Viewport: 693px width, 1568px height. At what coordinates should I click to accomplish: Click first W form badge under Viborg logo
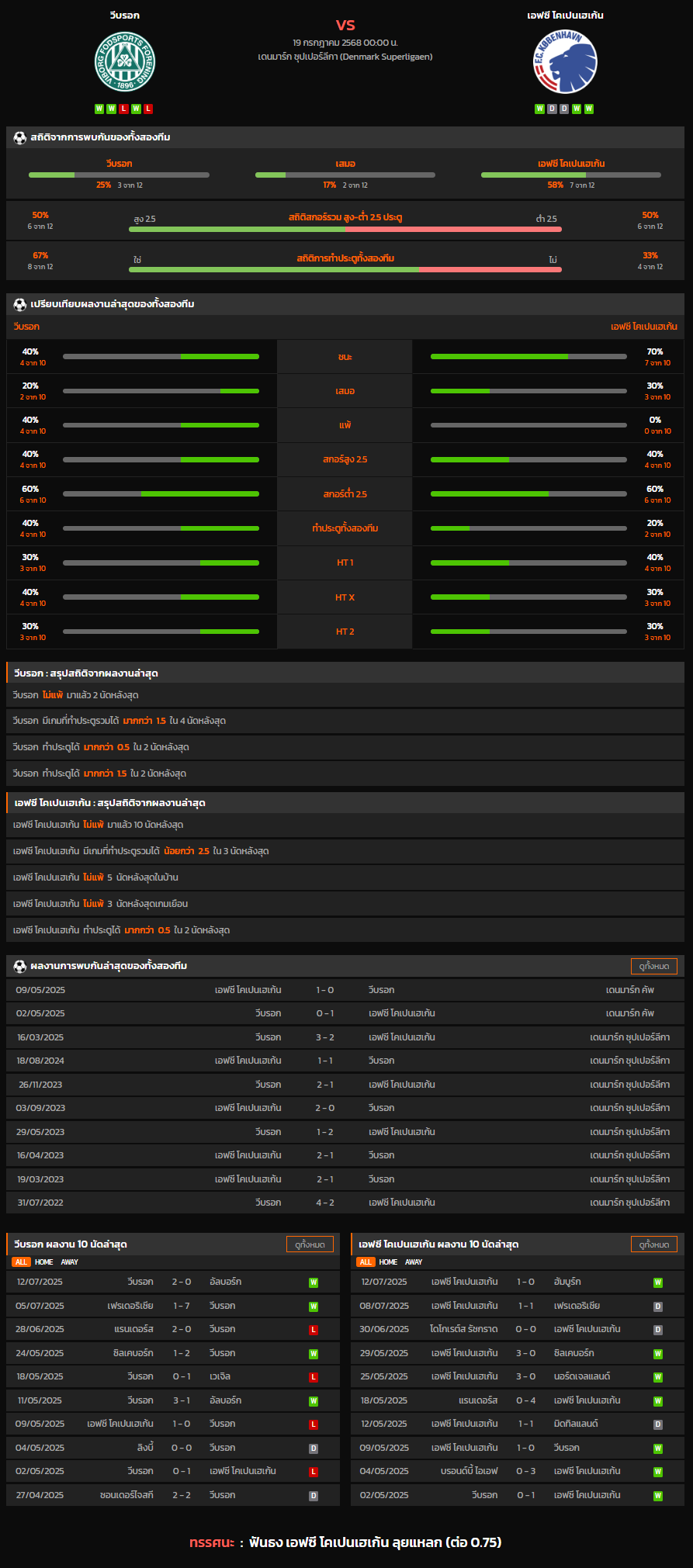pos(99,109)
